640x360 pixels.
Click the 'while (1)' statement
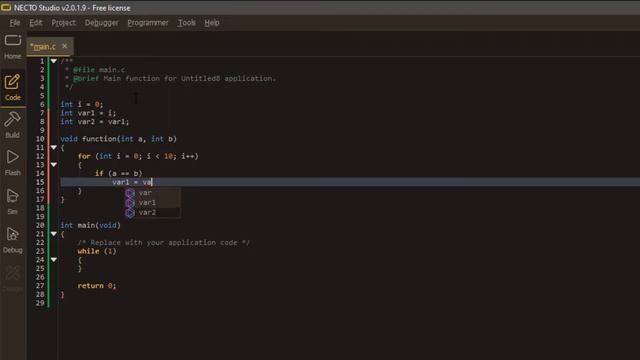pyautogui.click(x=97, y=251)
